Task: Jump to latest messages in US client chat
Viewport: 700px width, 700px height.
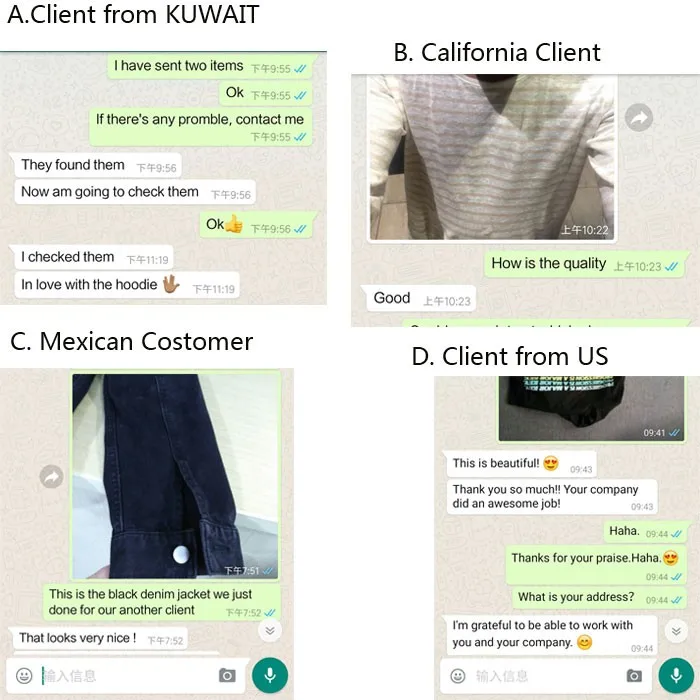Action: [x=676, y=631]
